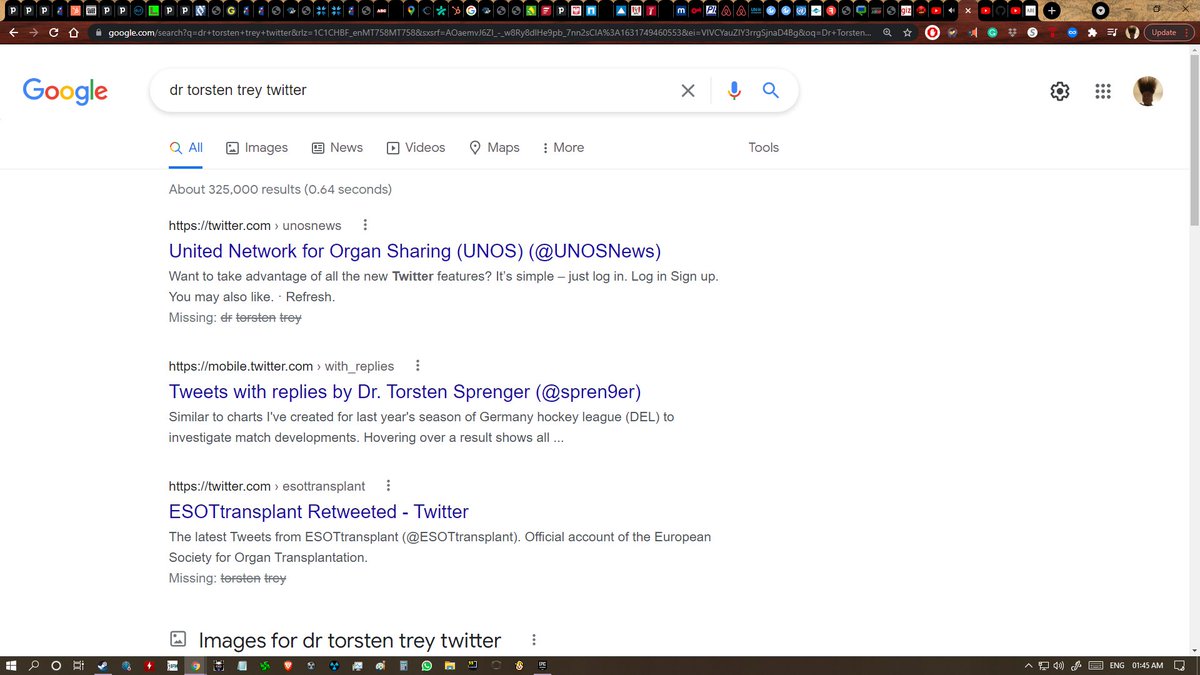Viewport: 1200px width, 675px height.
Task: Open the zoom indicator in address bar
Action: pos(887,32)
